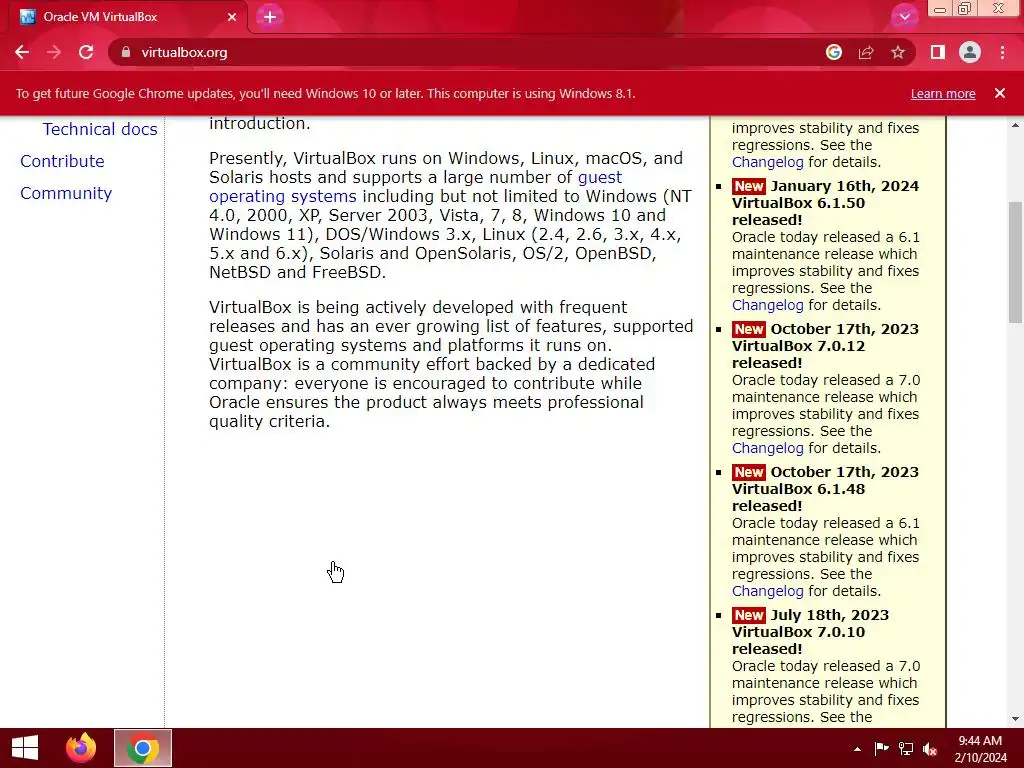Dismiss the Chrome update notification bar
Screen dimensions: 1024x768
click(x=1000, y=93)
